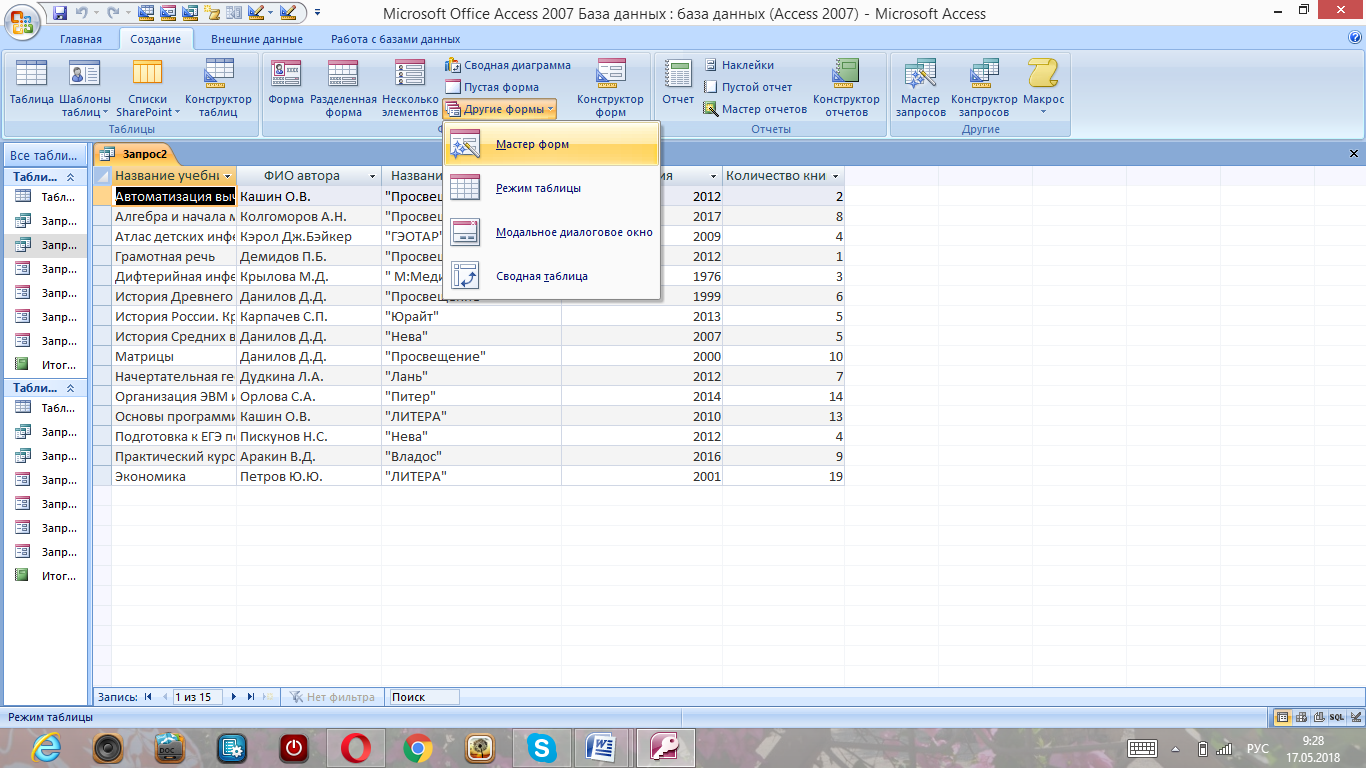Select Сводная таблица menu item
1366x768 pixels.
pyautogui.click(x=552, y=276)
